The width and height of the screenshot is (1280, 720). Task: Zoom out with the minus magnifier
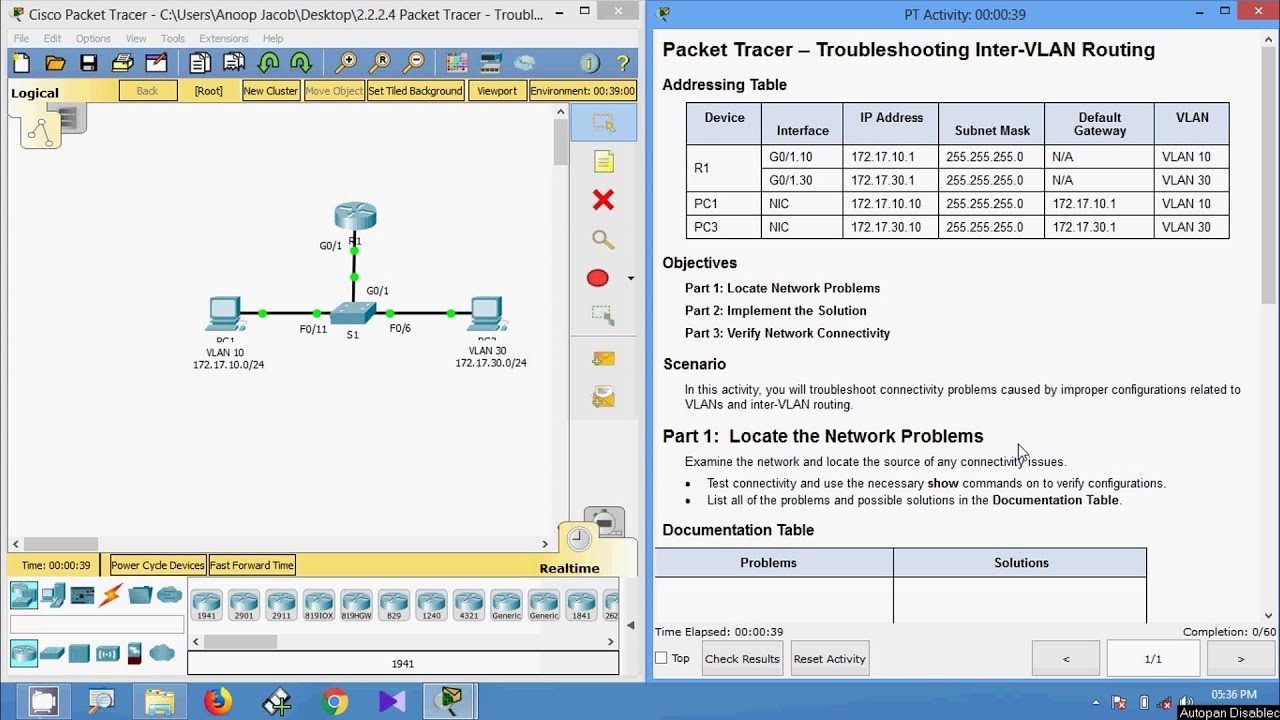tap(413, 63)
